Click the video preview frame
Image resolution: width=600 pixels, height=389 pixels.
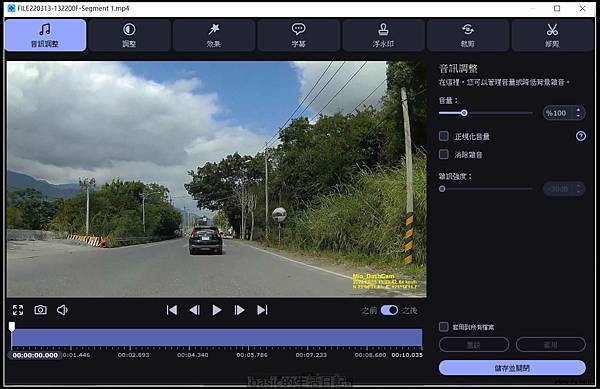217,179
